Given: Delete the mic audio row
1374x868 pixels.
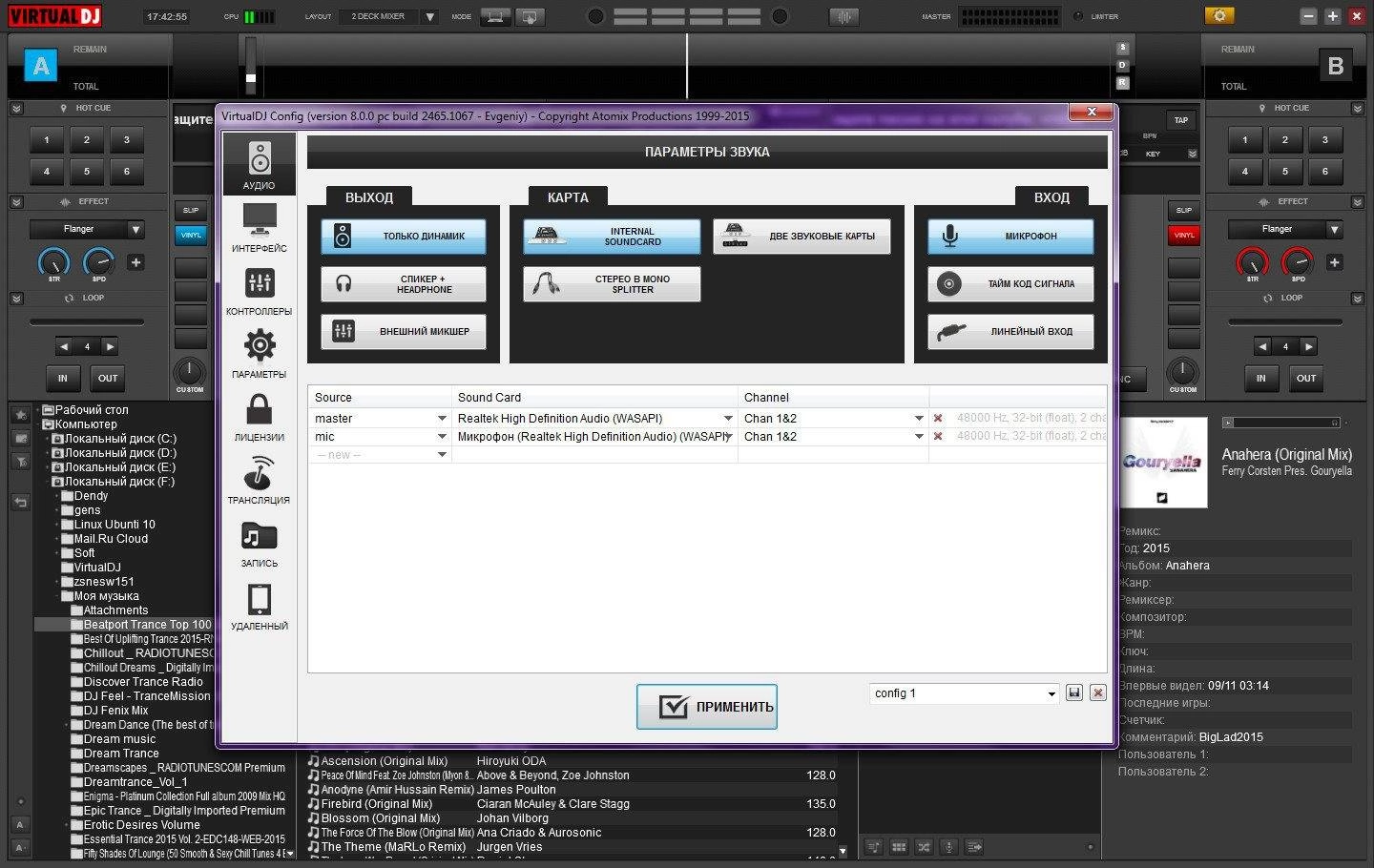Looking at the screenshot, I should coord(938,437).
